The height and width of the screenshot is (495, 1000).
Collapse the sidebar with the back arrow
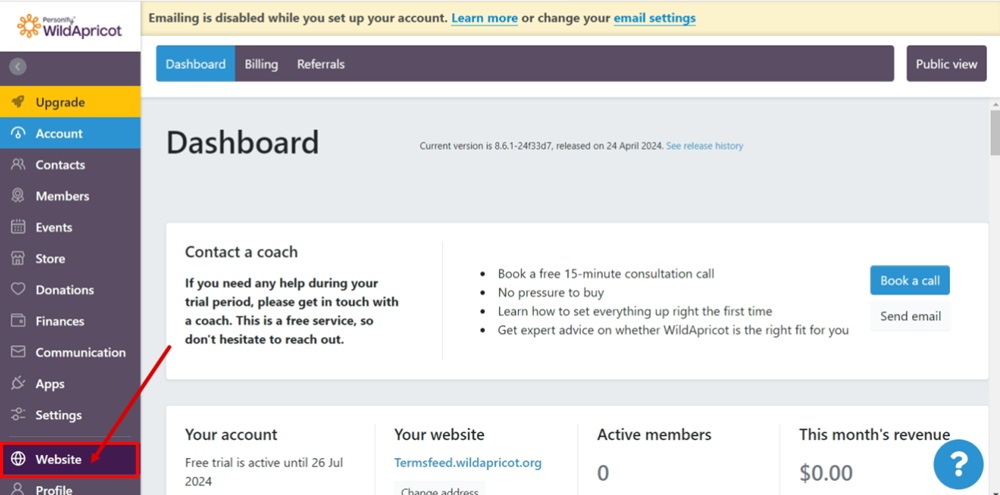pos(18,66)
